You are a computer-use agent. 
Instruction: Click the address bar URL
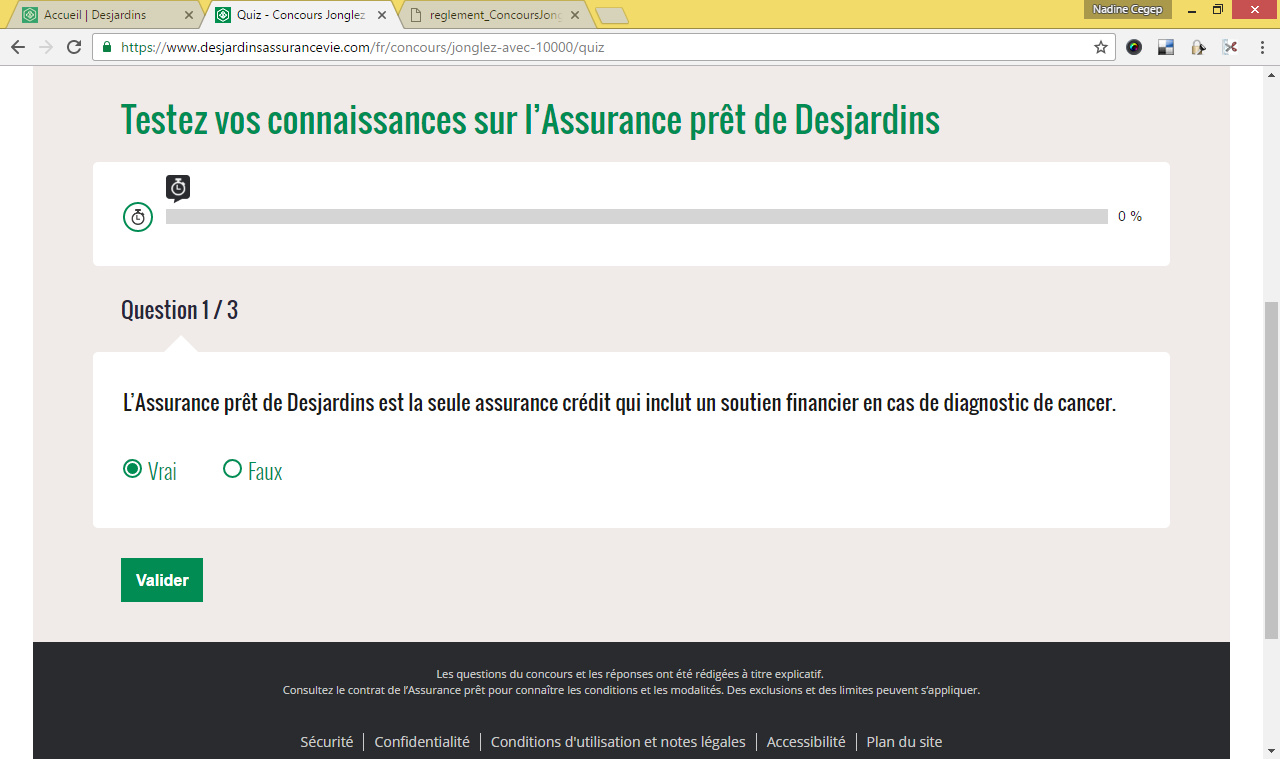point(362,47)
